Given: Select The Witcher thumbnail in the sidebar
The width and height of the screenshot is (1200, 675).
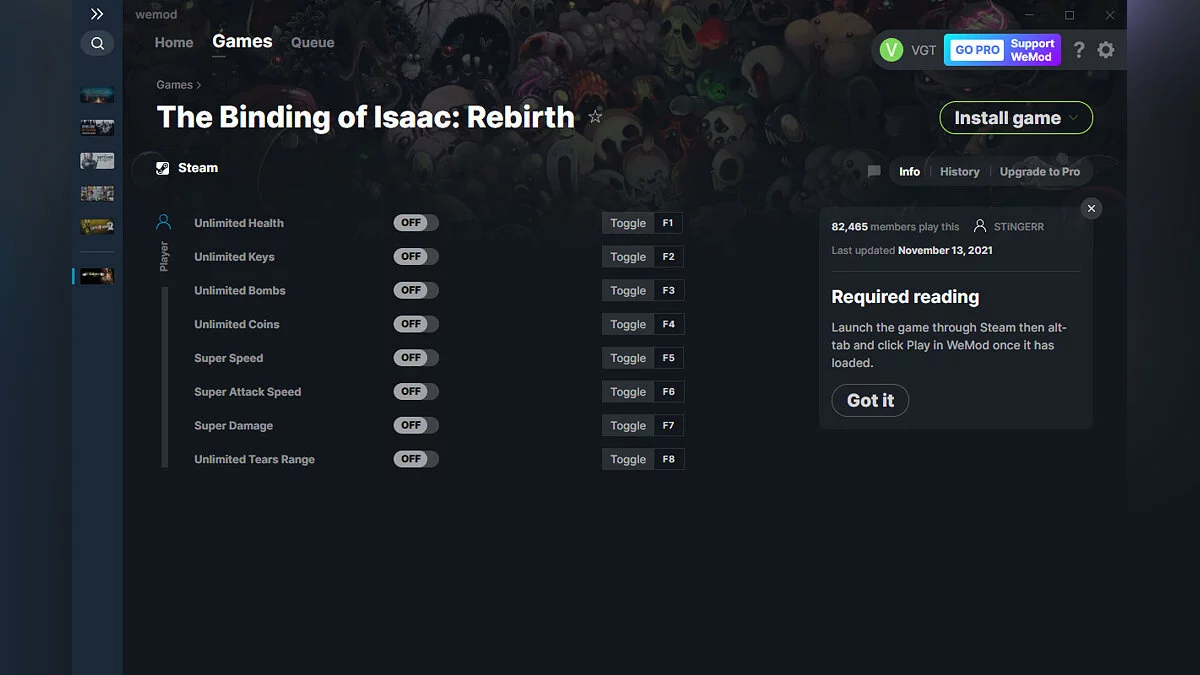Looking at the screenshot, I should click(x=96, y=160).
